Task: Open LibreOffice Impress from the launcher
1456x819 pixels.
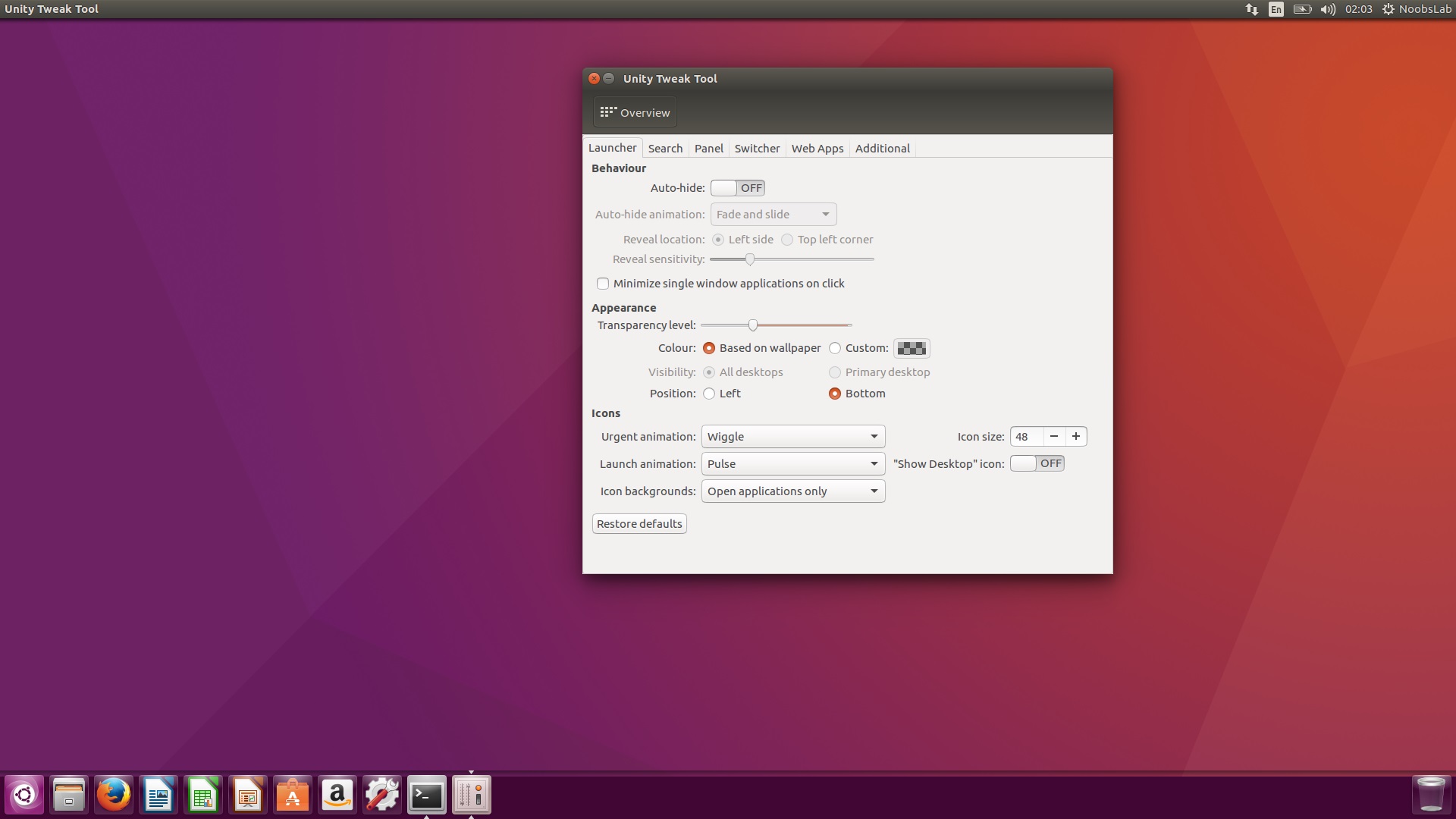Action: [248, 795]
